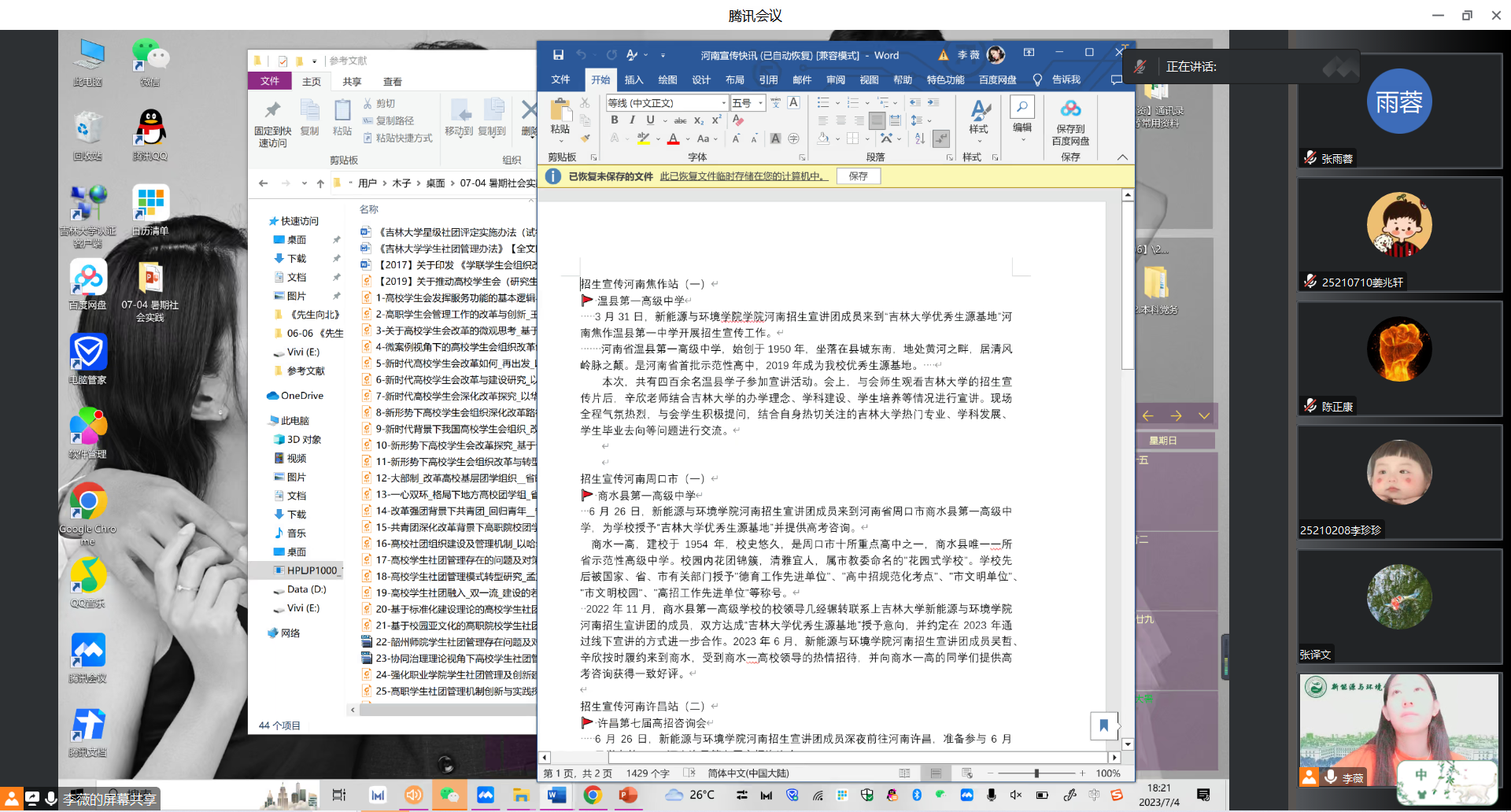Toggle strikethrough text formatting
The width and height of the screenshot is (1511, 812).
coord(680,120)
